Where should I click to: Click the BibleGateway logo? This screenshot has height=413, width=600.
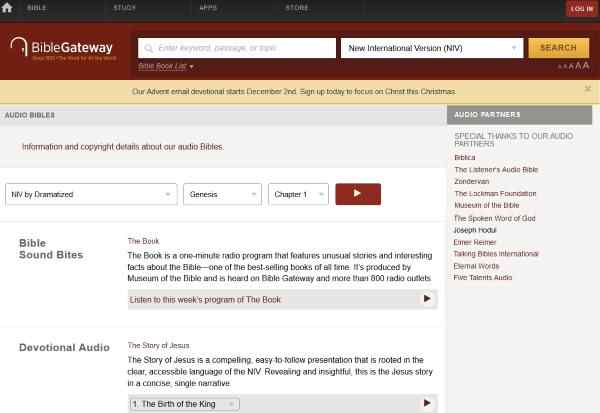pyautogui.click(x=63, y=49)
